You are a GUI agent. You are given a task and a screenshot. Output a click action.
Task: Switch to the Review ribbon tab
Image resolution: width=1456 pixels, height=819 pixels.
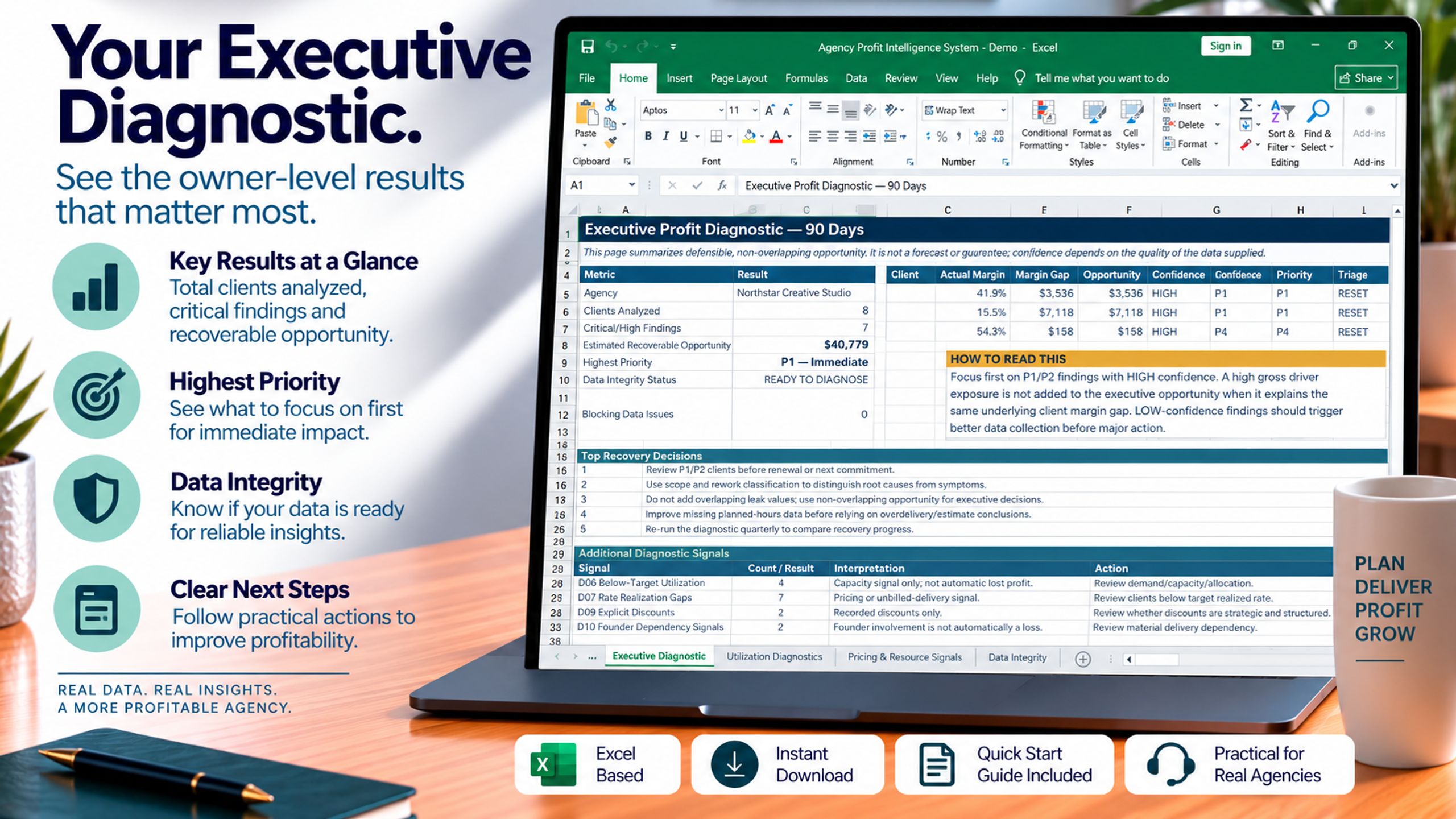coord(901,78)
